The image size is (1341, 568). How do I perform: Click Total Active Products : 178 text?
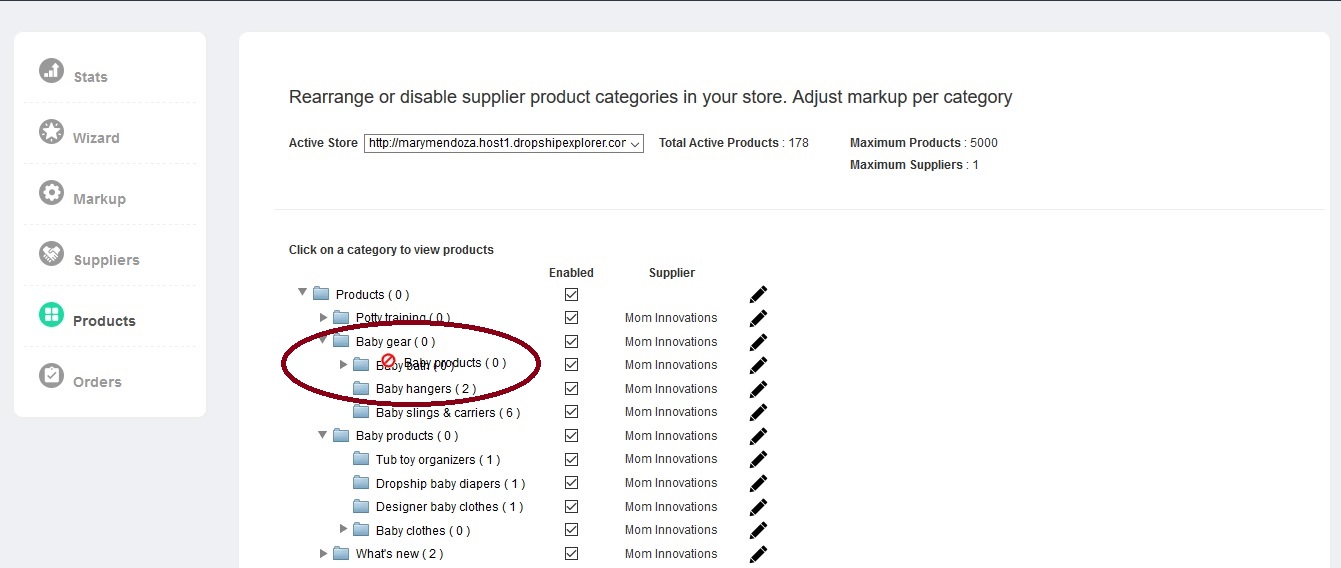pyautogui.click(x=734, y=143)
